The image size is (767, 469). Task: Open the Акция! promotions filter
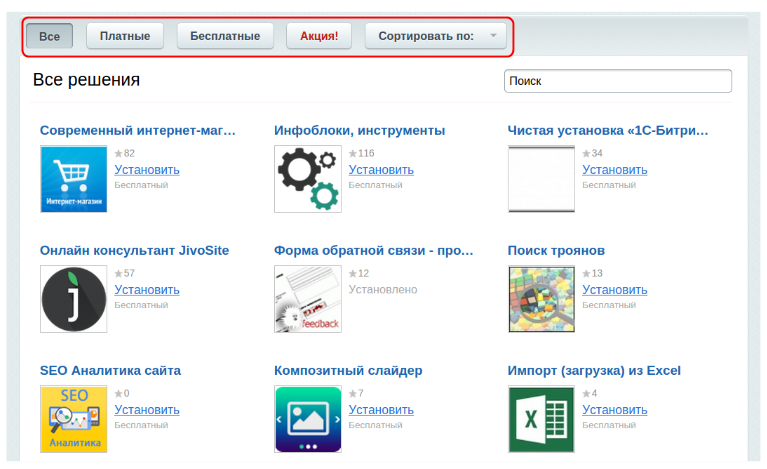point(319,36)
